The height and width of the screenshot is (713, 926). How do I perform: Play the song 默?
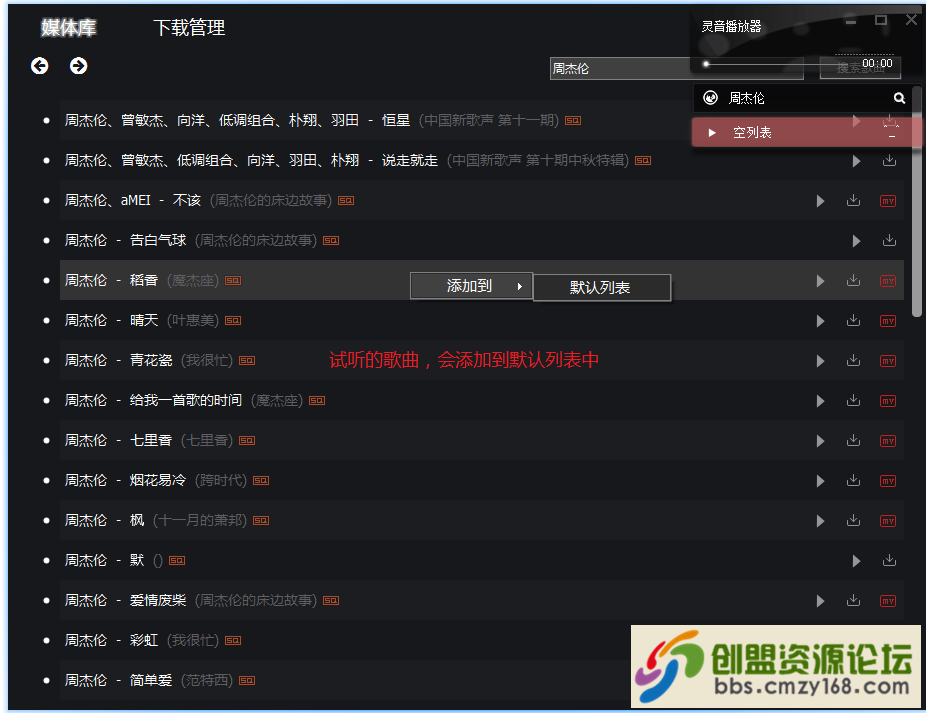click(856, 561)
